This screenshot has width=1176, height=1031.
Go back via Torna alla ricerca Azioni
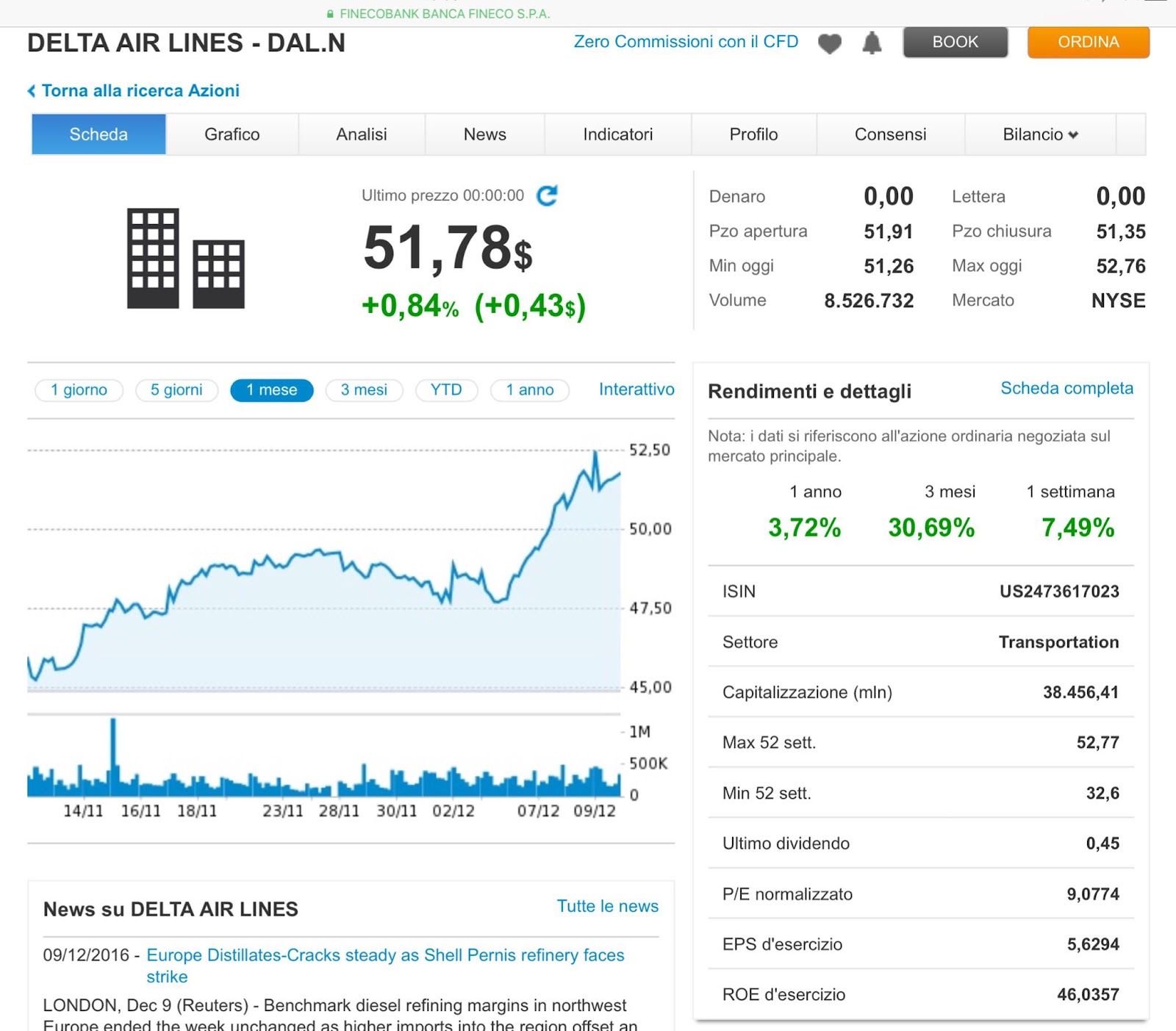140,90
